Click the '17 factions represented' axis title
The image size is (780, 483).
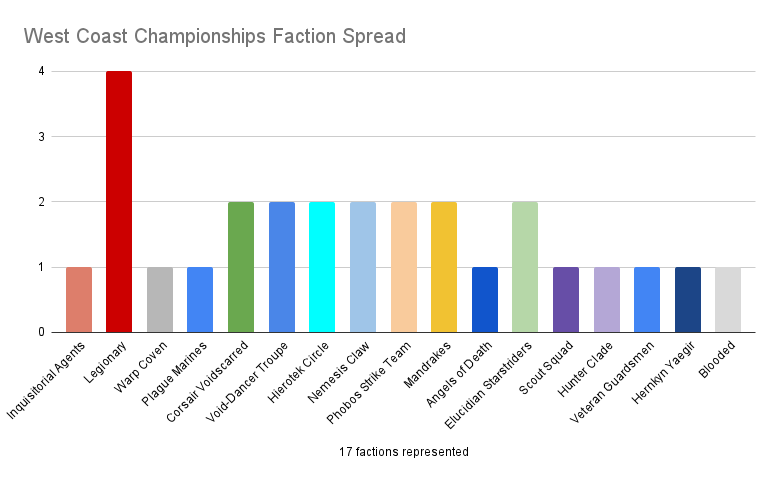(x=404, y=452)
